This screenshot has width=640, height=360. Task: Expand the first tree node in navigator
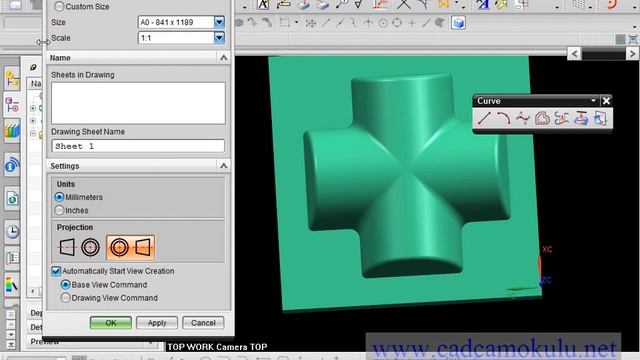coord(33,108)
